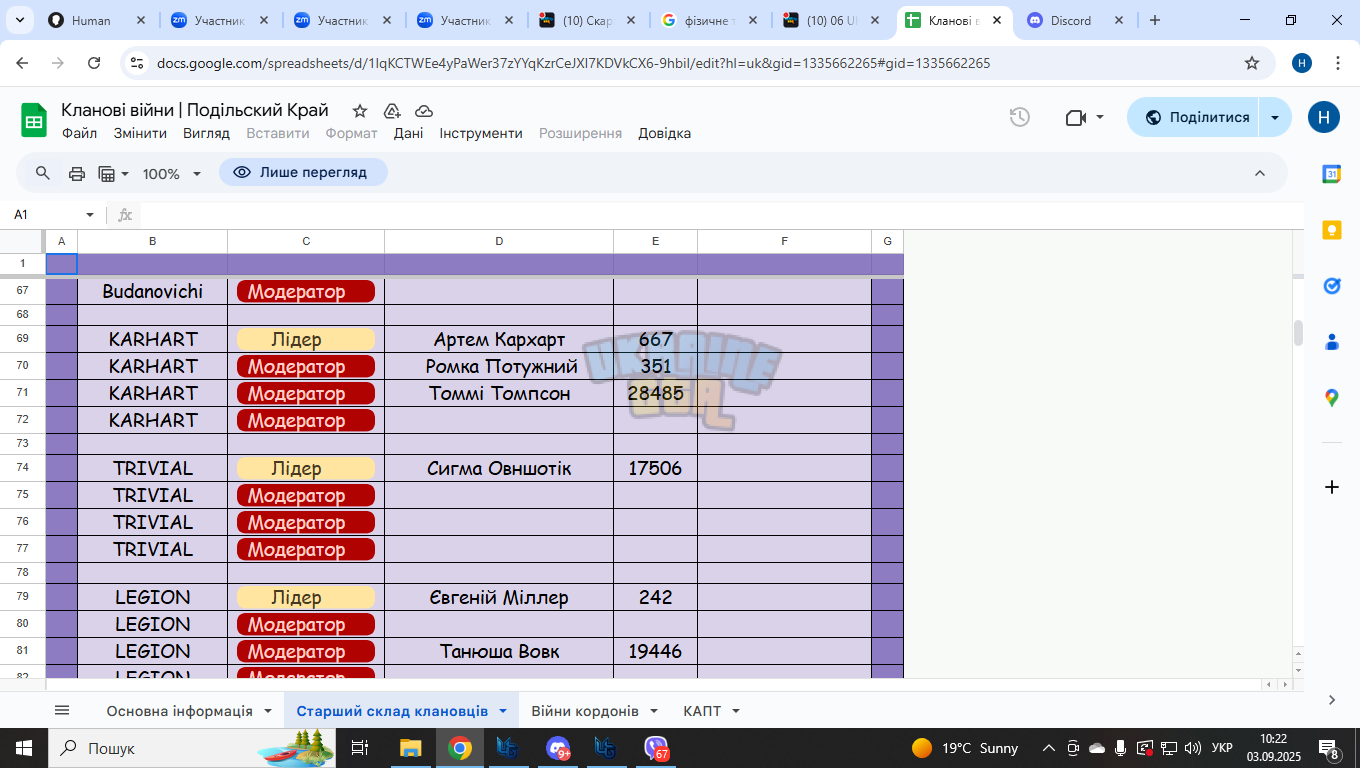Open the Файл menu
The width and height of the screenshot is (1360, 768).
coord(80,133)
